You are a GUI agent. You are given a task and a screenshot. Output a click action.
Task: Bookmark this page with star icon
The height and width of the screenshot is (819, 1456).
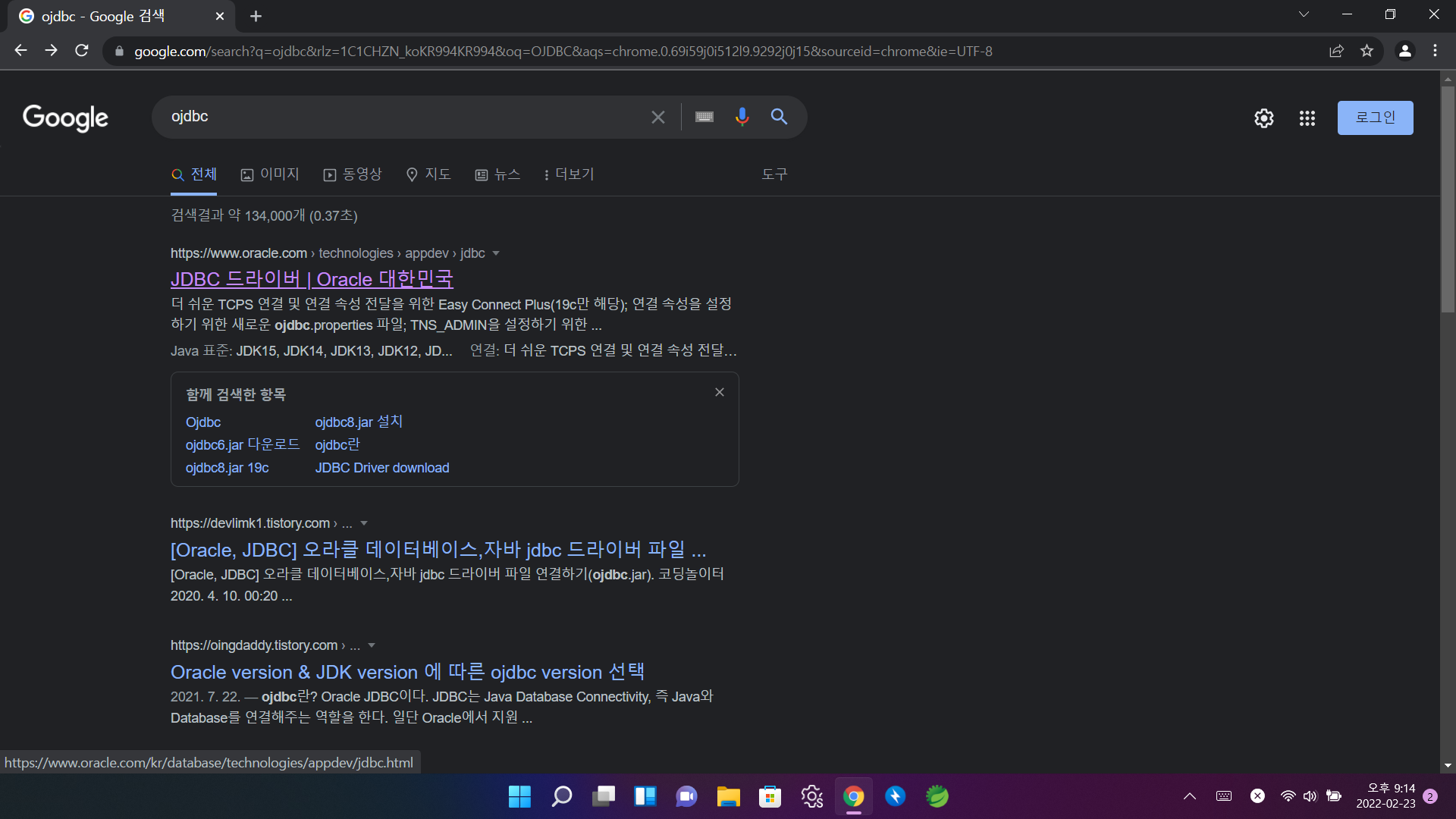click(1367, 51)
